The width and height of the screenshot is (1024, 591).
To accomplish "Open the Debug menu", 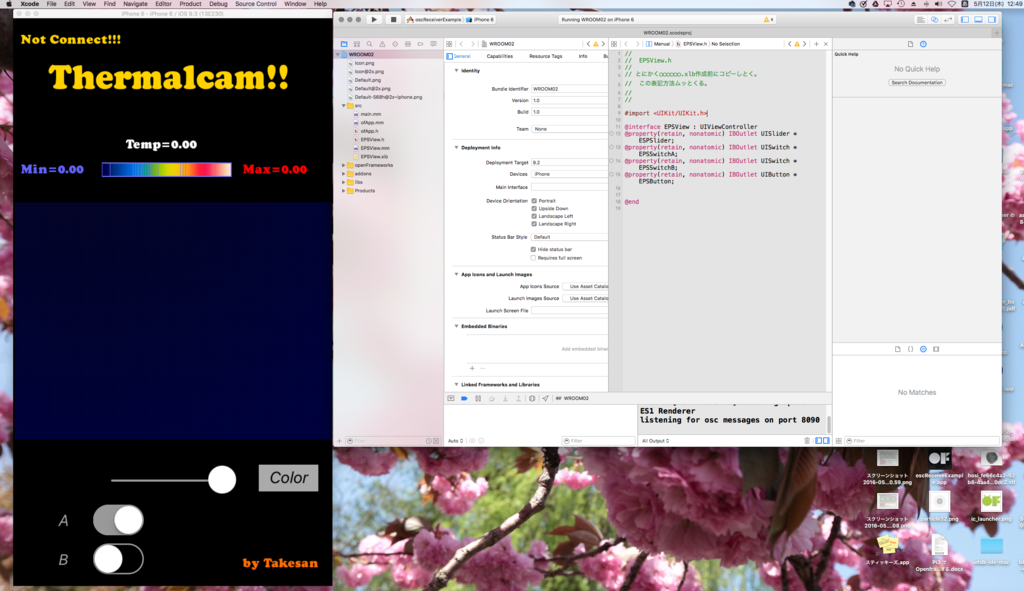I will [218, 4].
